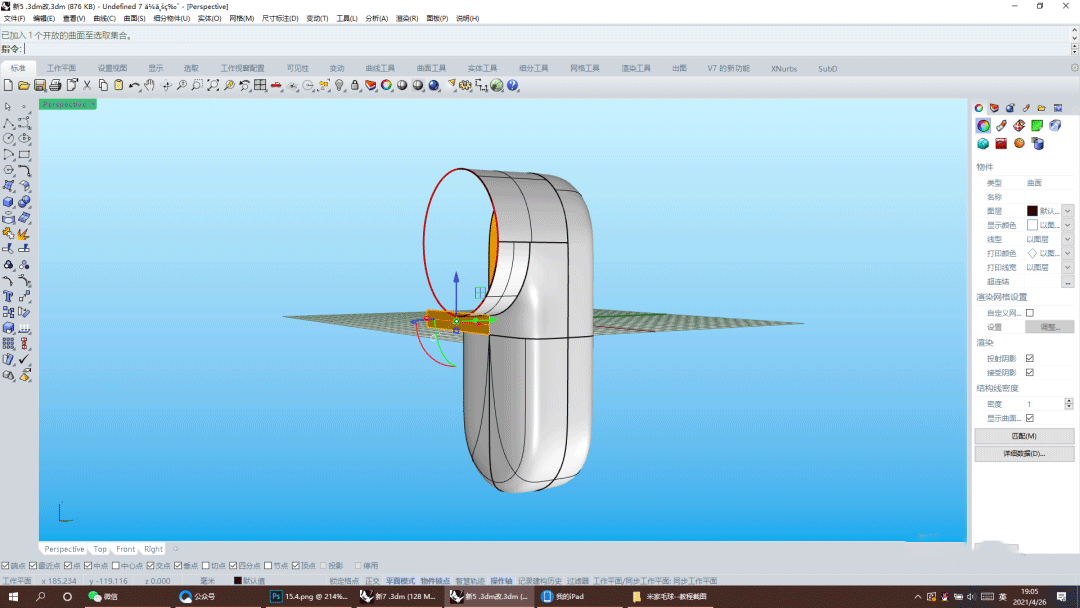Uncheck 投射阴影 in render settings
Image resolution: width=1080 pixels, height=608 pixels.
1030,358
